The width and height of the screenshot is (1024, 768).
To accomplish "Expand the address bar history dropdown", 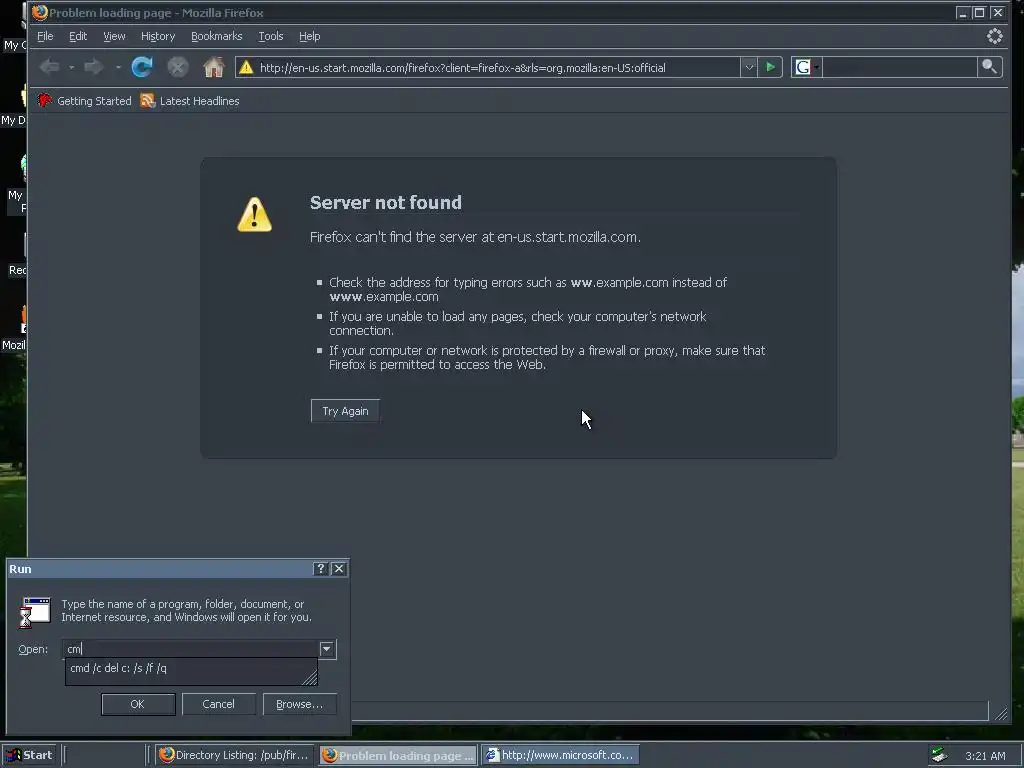I will [749, 67].
